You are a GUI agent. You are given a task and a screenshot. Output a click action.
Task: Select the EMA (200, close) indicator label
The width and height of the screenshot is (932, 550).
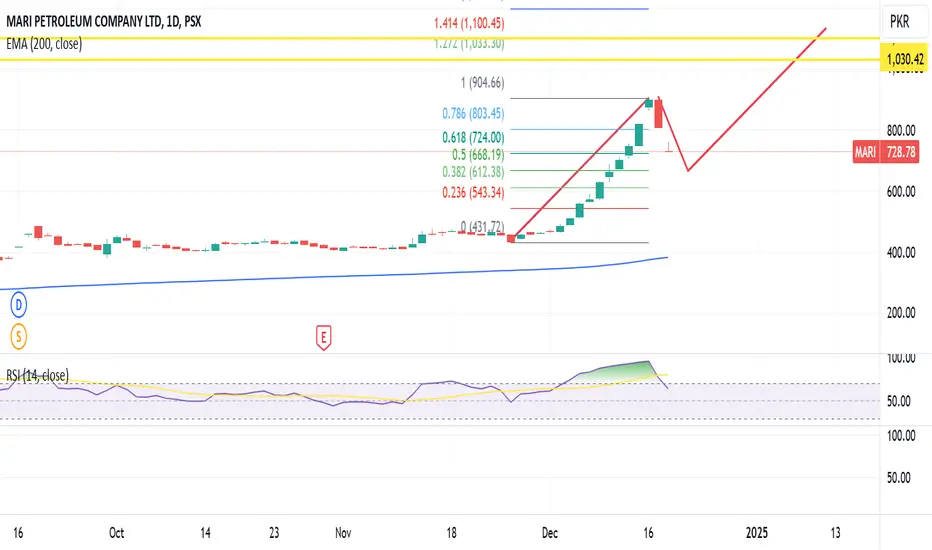coord(44,43)
